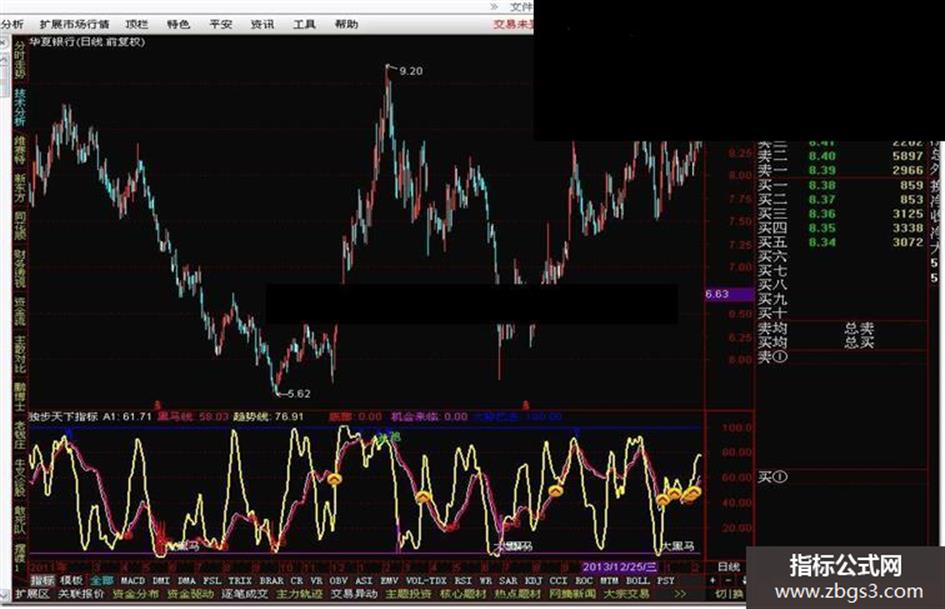Select the 新东方 sidebar tab
The width and height of the screenshot is (945, 609).
(x=20, y=188)
